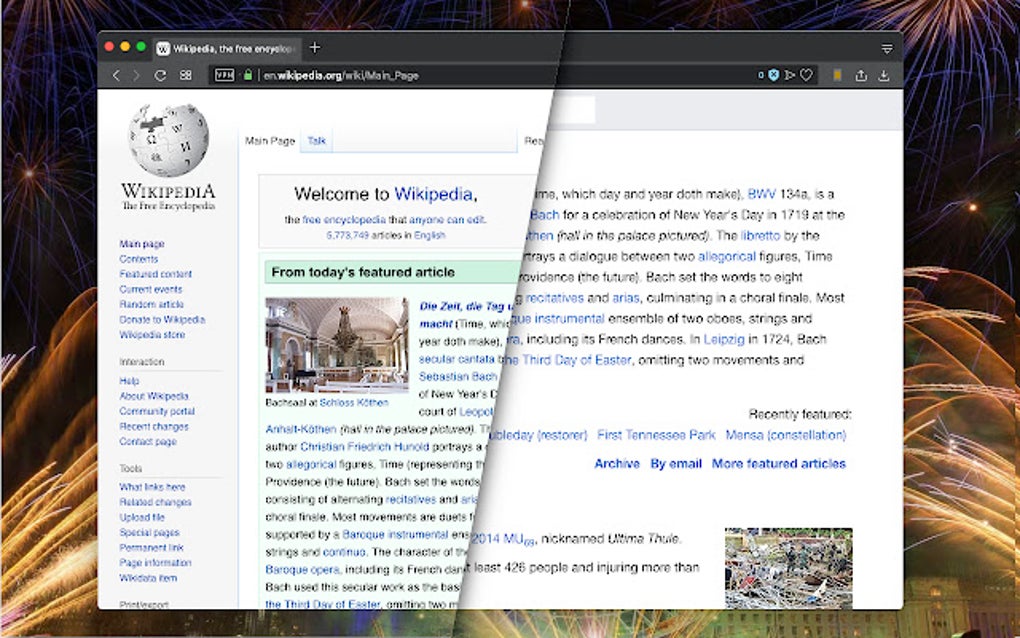Navigate back with the arrow icon
This screenshot has height=638, width=1020.
click(116, 75)
